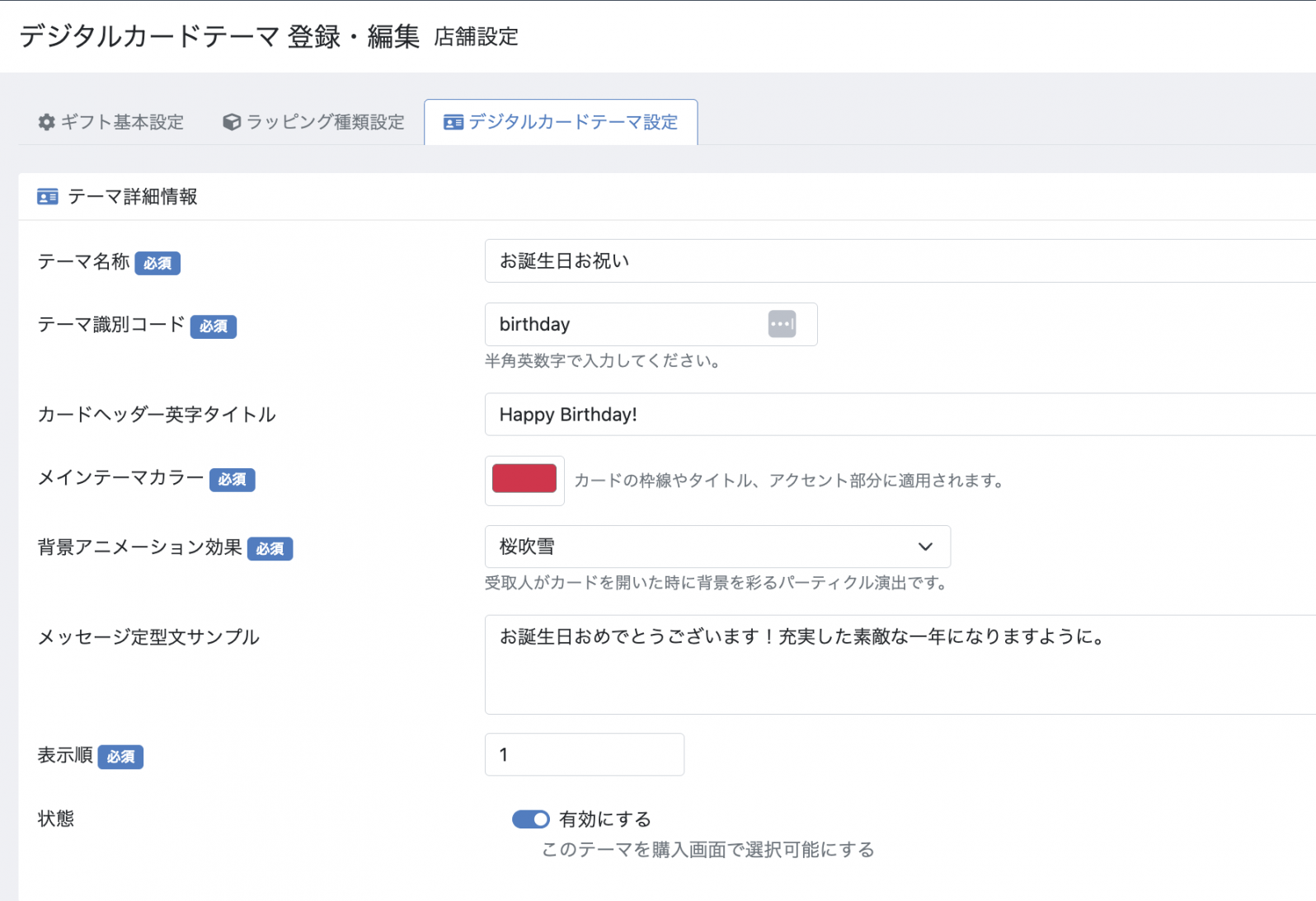Screen dimensions: 1316x901
Task: Click the 必須 badge next to メインテーマカラー
Action: click(x=232, y=480)
